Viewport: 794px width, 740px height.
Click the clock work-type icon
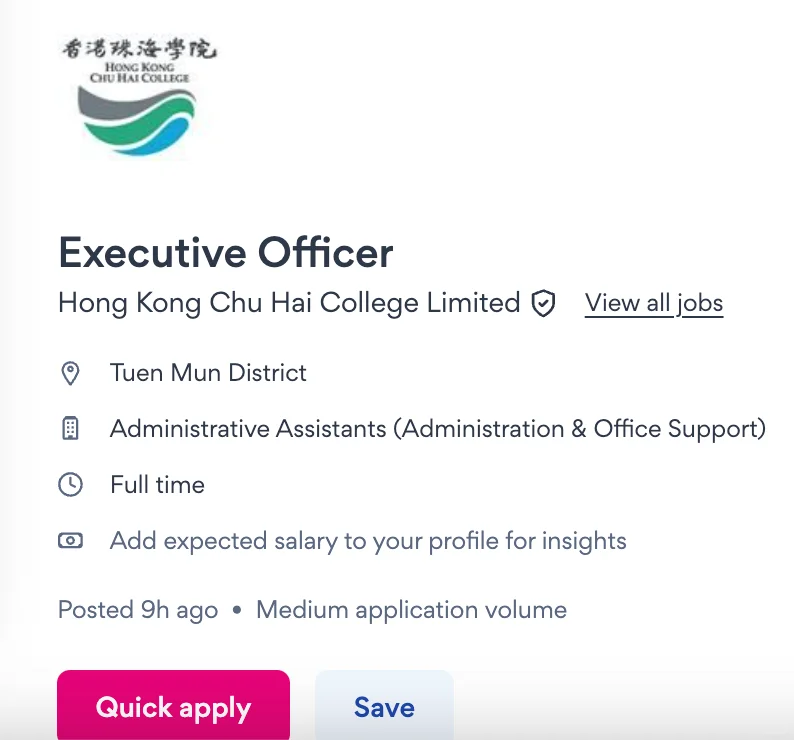pyautogui.click(x=70, y=485)
